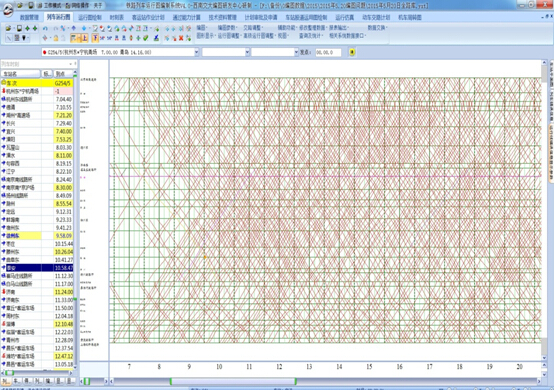Toggle the 下 direction button
This screenshot has height=390, width=555.
(95, 38)
